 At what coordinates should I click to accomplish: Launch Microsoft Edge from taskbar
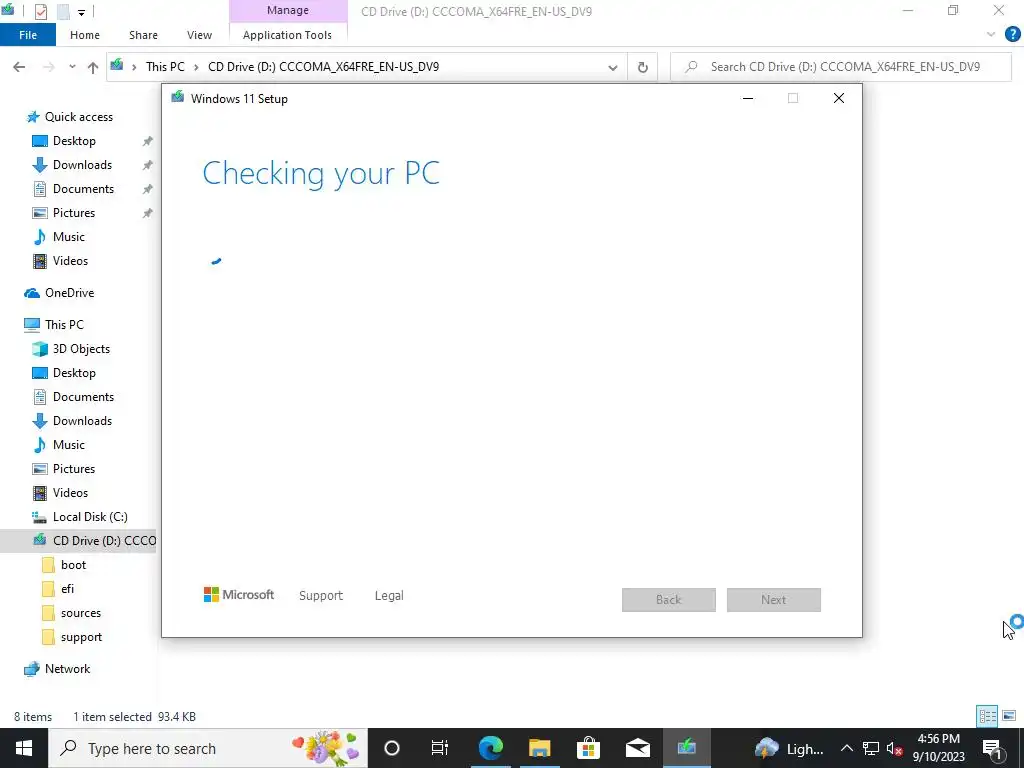click(x=490, y=748)
